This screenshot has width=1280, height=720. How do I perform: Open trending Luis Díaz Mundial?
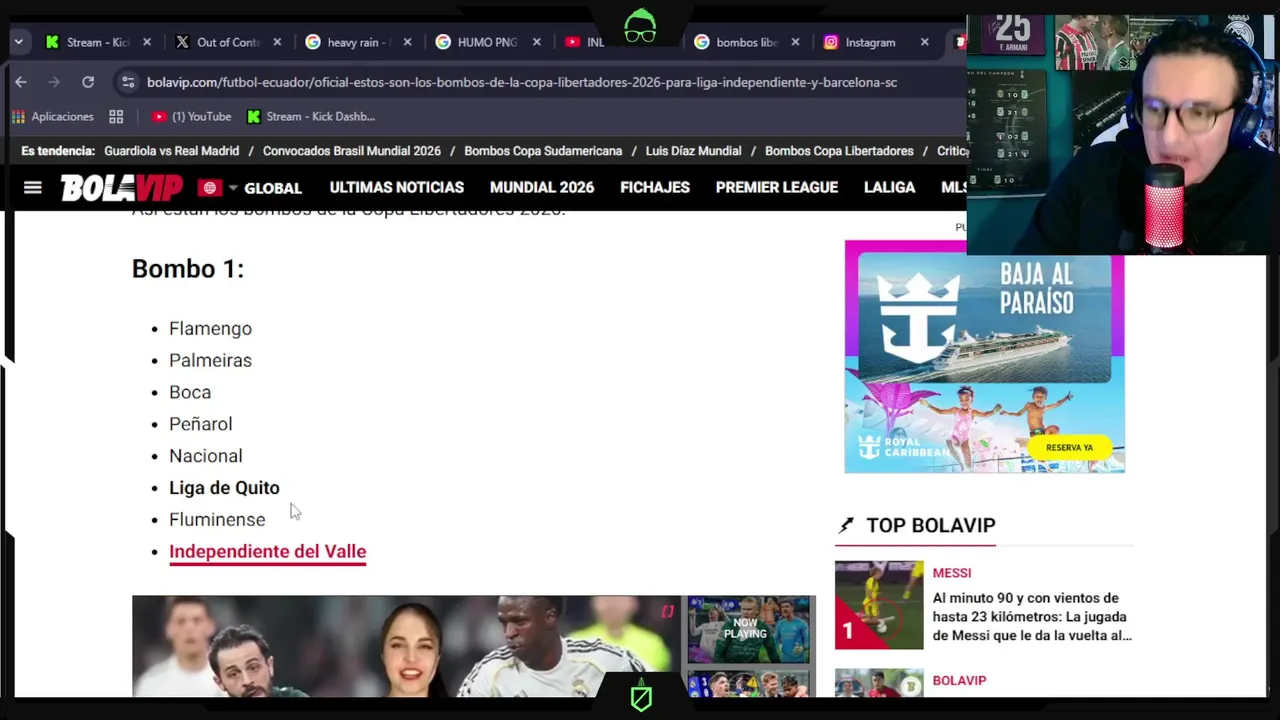(693, 151)
